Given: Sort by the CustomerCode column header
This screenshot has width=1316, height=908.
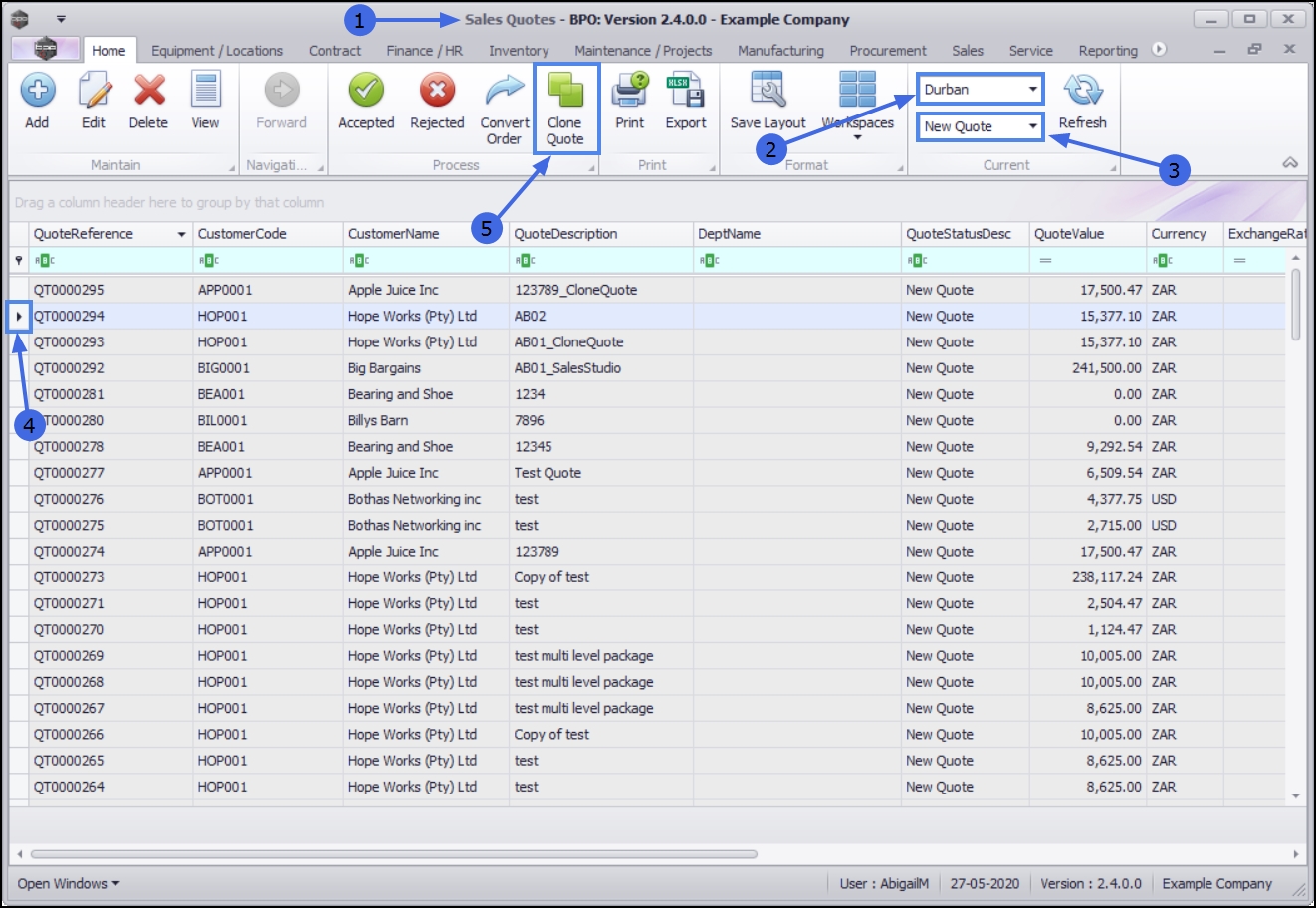Looking at the screenshot, I should (268, 234).
